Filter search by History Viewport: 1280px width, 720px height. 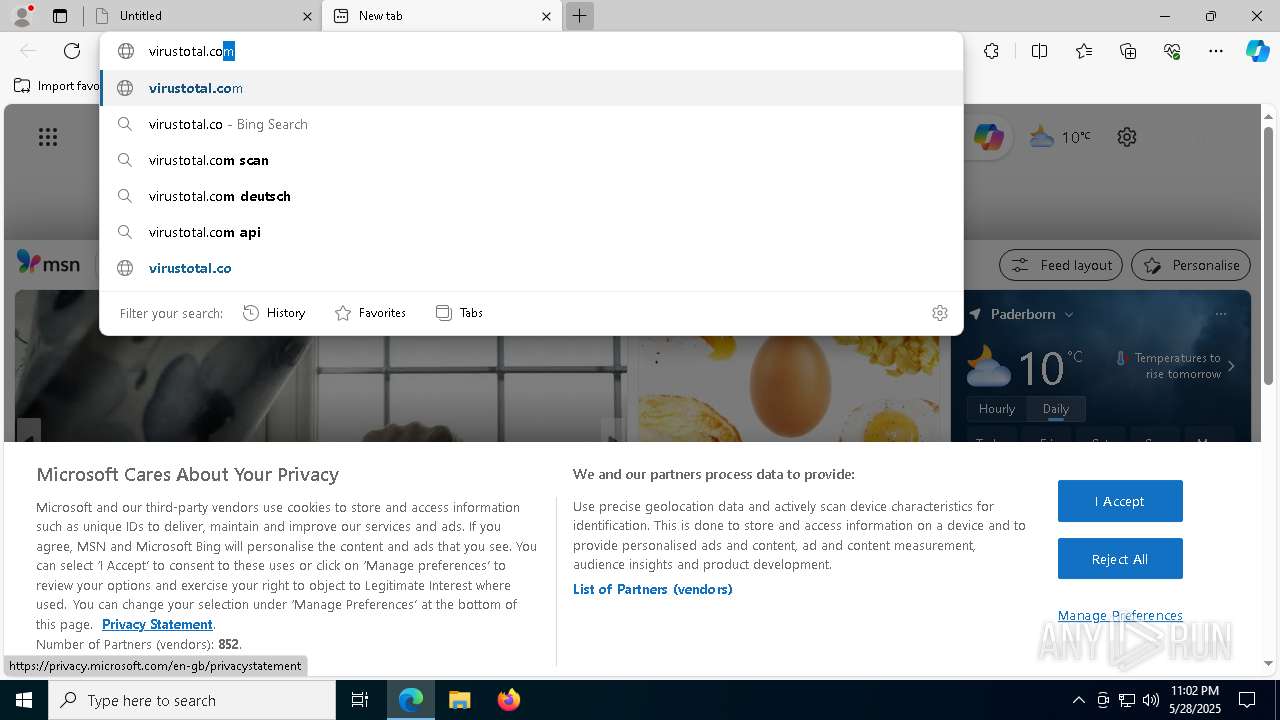(x=274, y=313)
